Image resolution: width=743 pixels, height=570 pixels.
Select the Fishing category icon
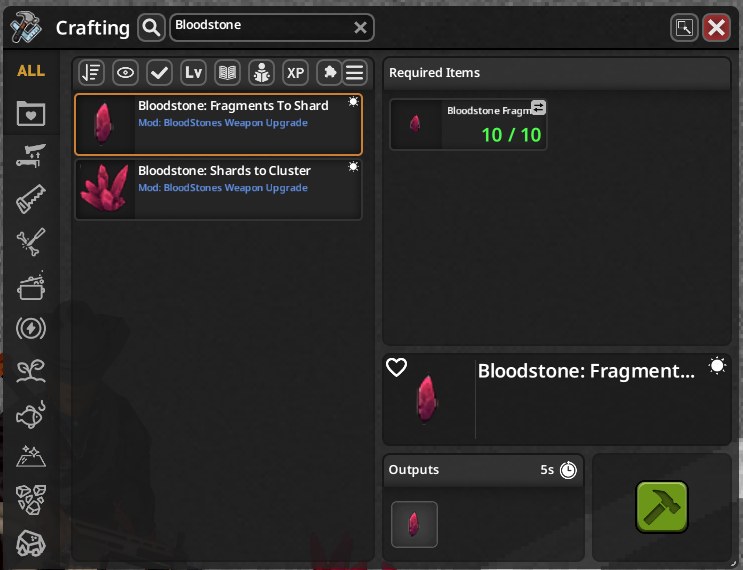coord(31,415)
